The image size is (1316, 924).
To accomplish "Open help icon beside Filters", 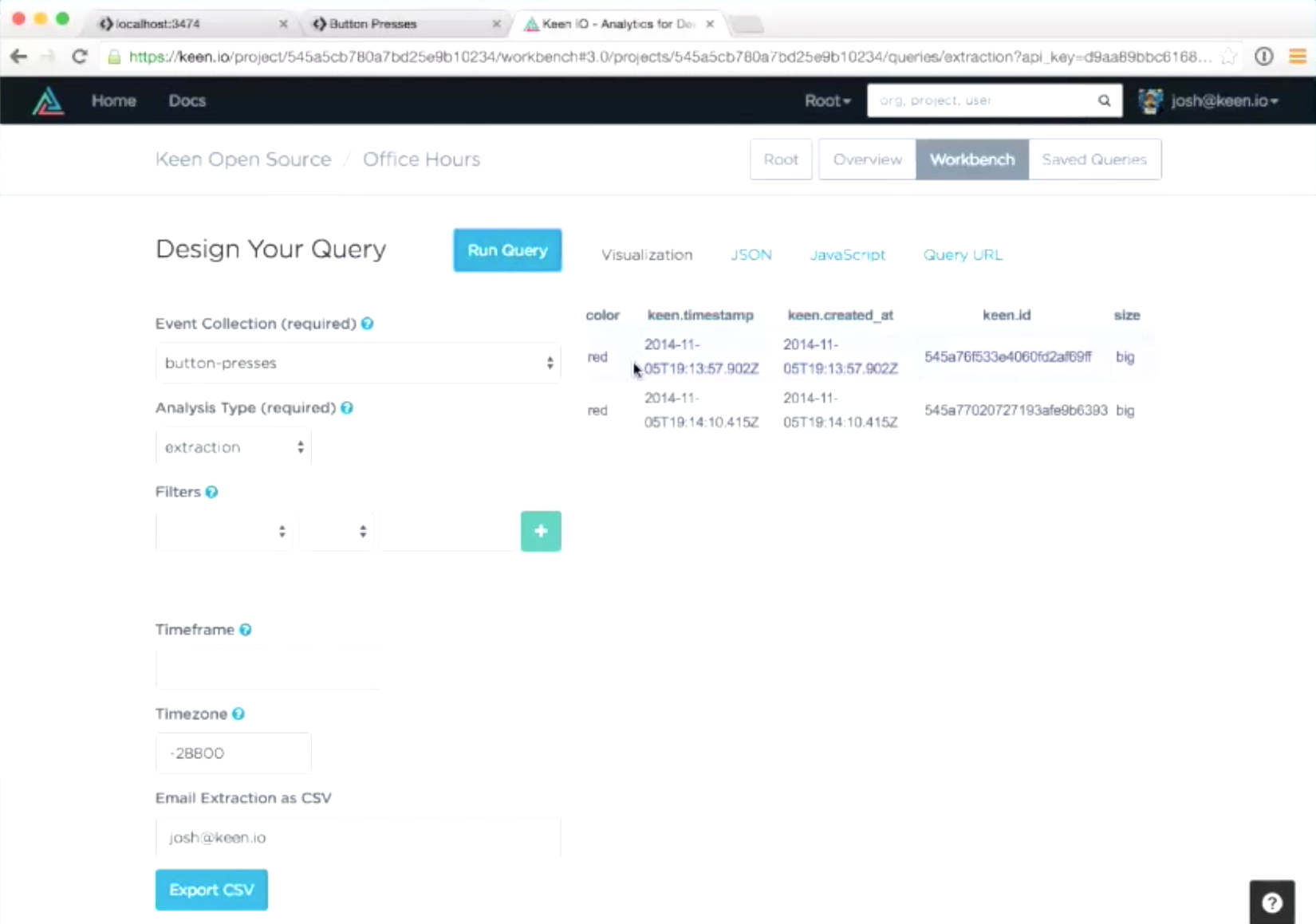I will pos(211,492).
